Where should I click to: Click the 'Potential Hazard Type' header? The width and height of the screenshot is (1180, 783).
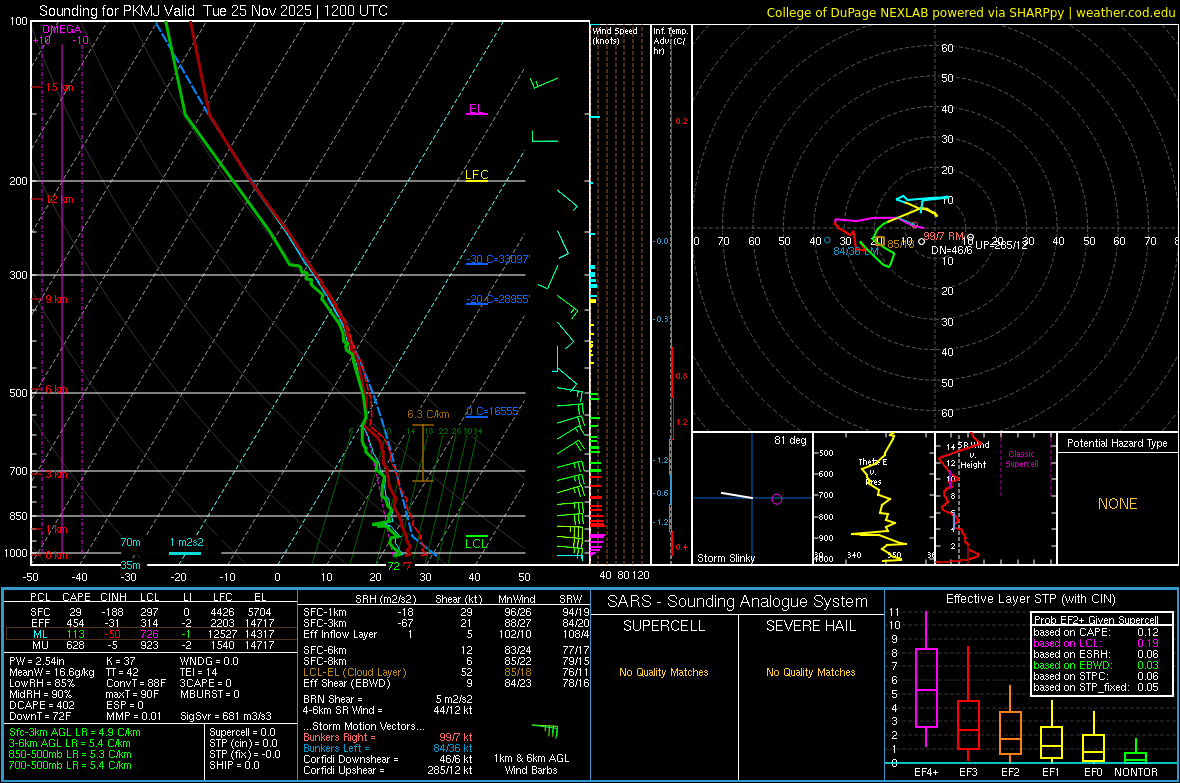1117,443
